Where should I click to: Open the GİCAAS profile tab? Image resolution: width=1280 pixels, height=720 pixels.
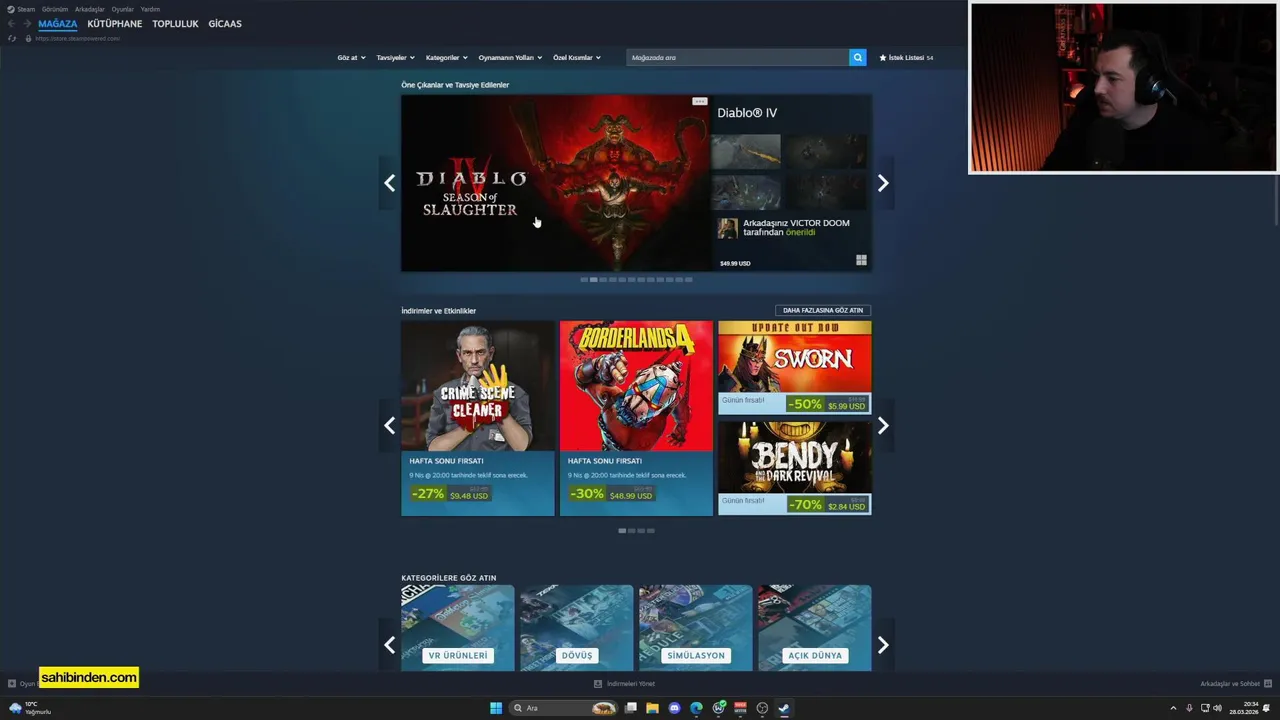(225, 23)
